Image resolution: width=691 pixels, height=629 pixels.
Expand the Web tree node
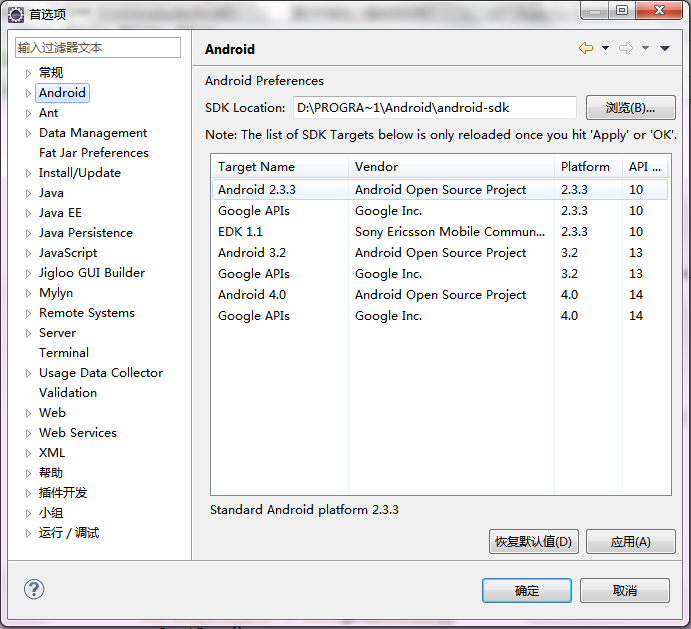(x=28, y=413)
